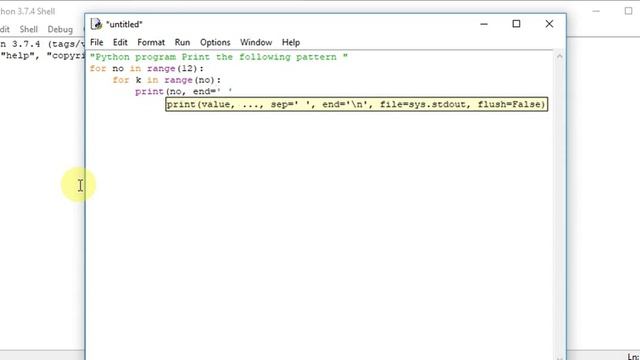Image resolution: width=640 pixels, height=360 pixels.
Task: Close the untitled editor window
Action: 549,24
